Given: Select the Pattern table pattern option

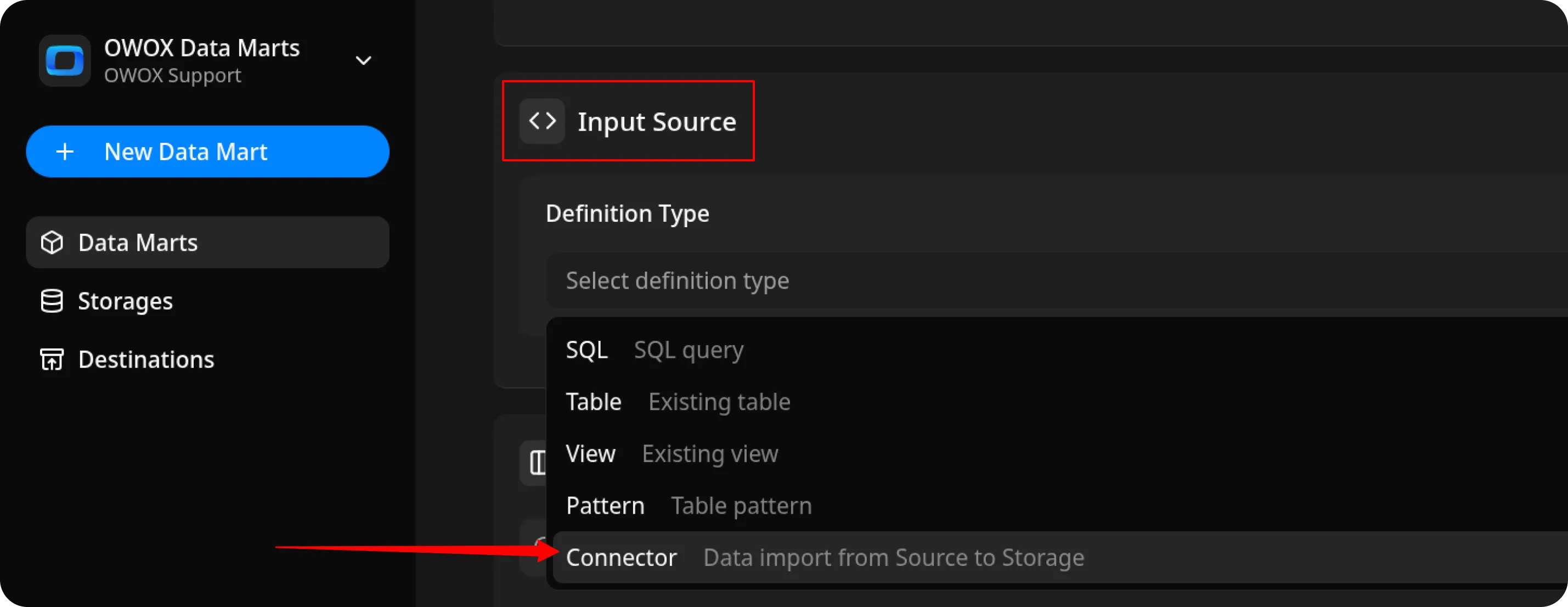Looking at the screenshot, I should tap(689, 505).
